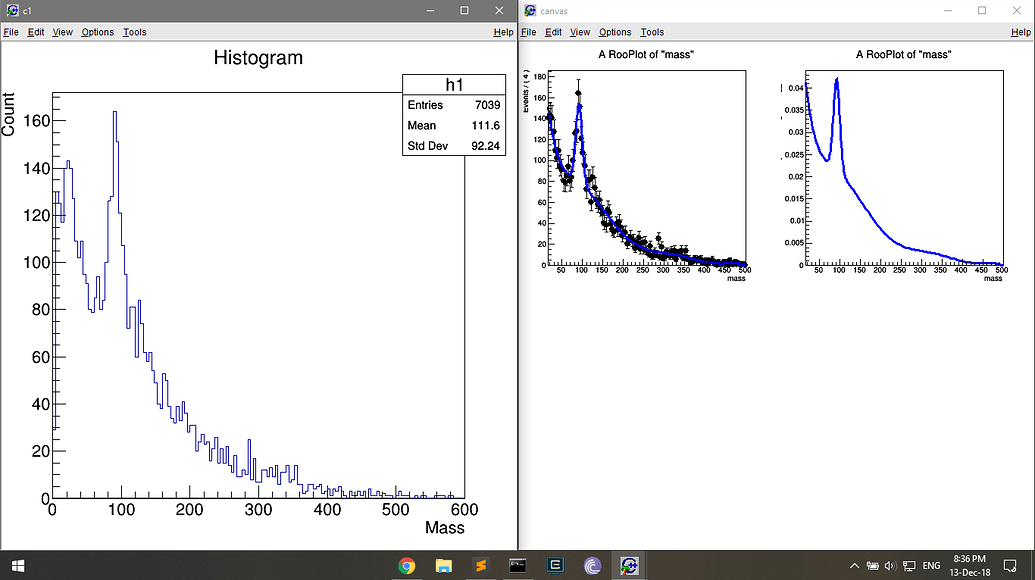This screenshot has height=580, width=1035.
Task: Open the Edit menu in the c1 window
Action: click(x=34, y=32)
